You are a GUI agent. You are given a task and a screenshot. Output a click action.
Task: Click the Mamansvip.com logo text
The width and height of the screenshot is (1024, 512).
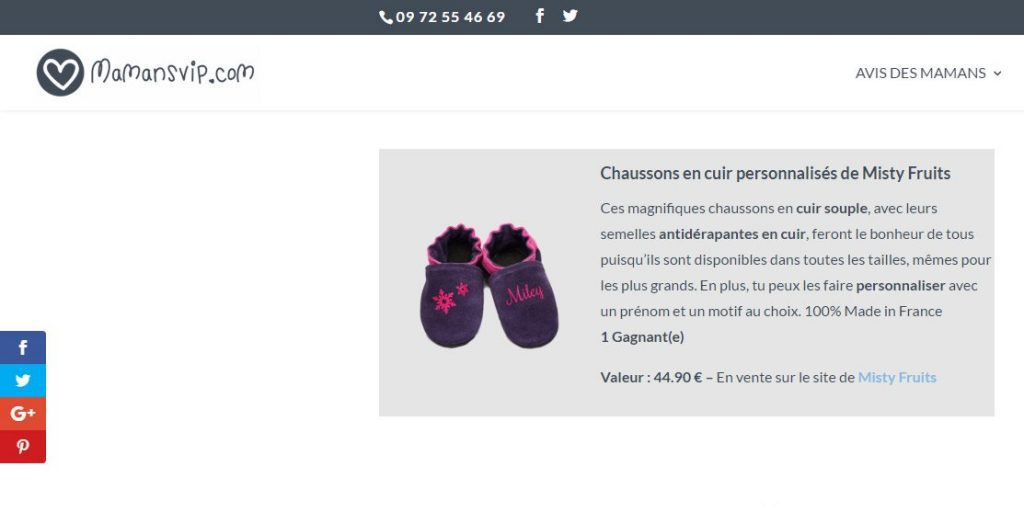pos(172,71)
